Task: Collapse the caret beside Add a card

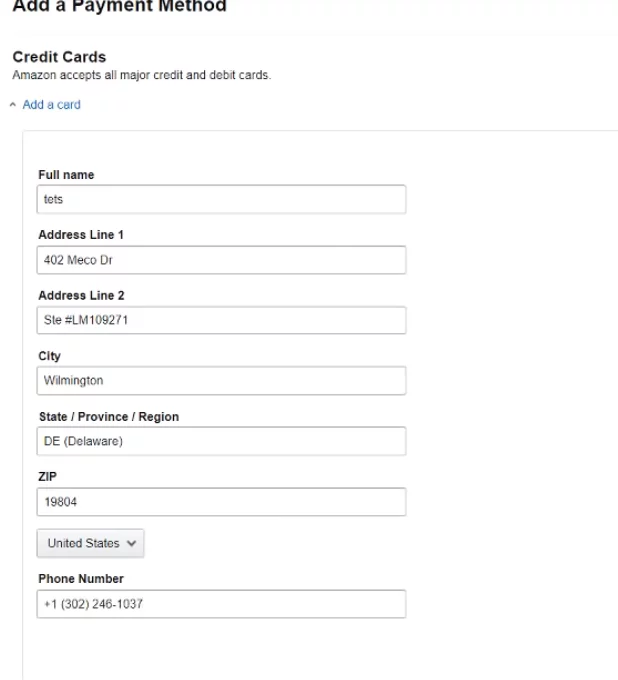Action: [x=13, y=104]
